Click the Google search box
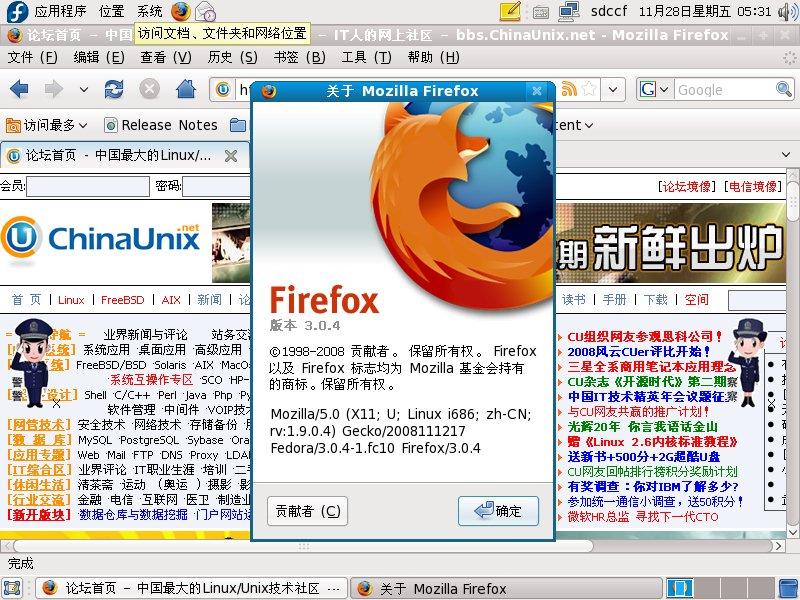This screenshot has height=600, width=800. pyautogui.click(x=724, y=90)
